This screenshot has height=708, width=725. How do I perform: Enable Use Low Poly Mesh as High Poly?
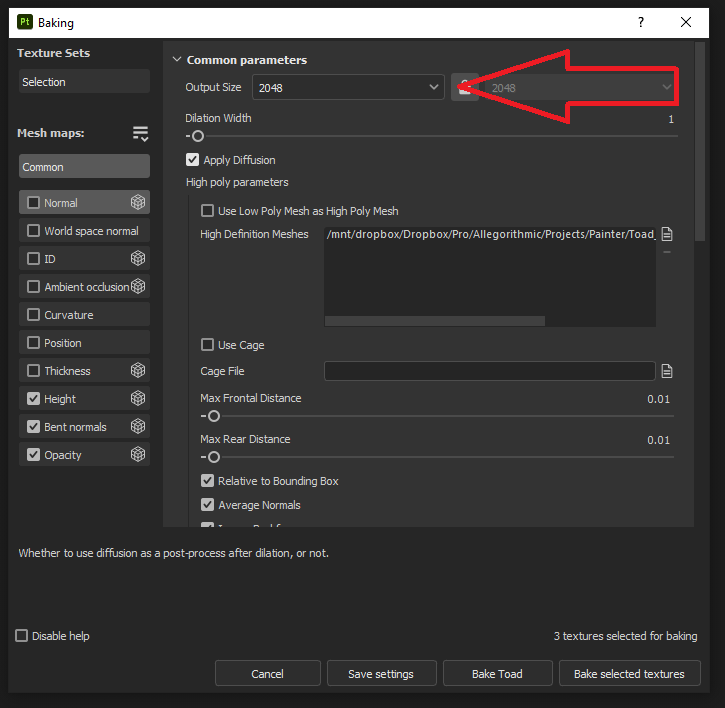pos(208,211)
